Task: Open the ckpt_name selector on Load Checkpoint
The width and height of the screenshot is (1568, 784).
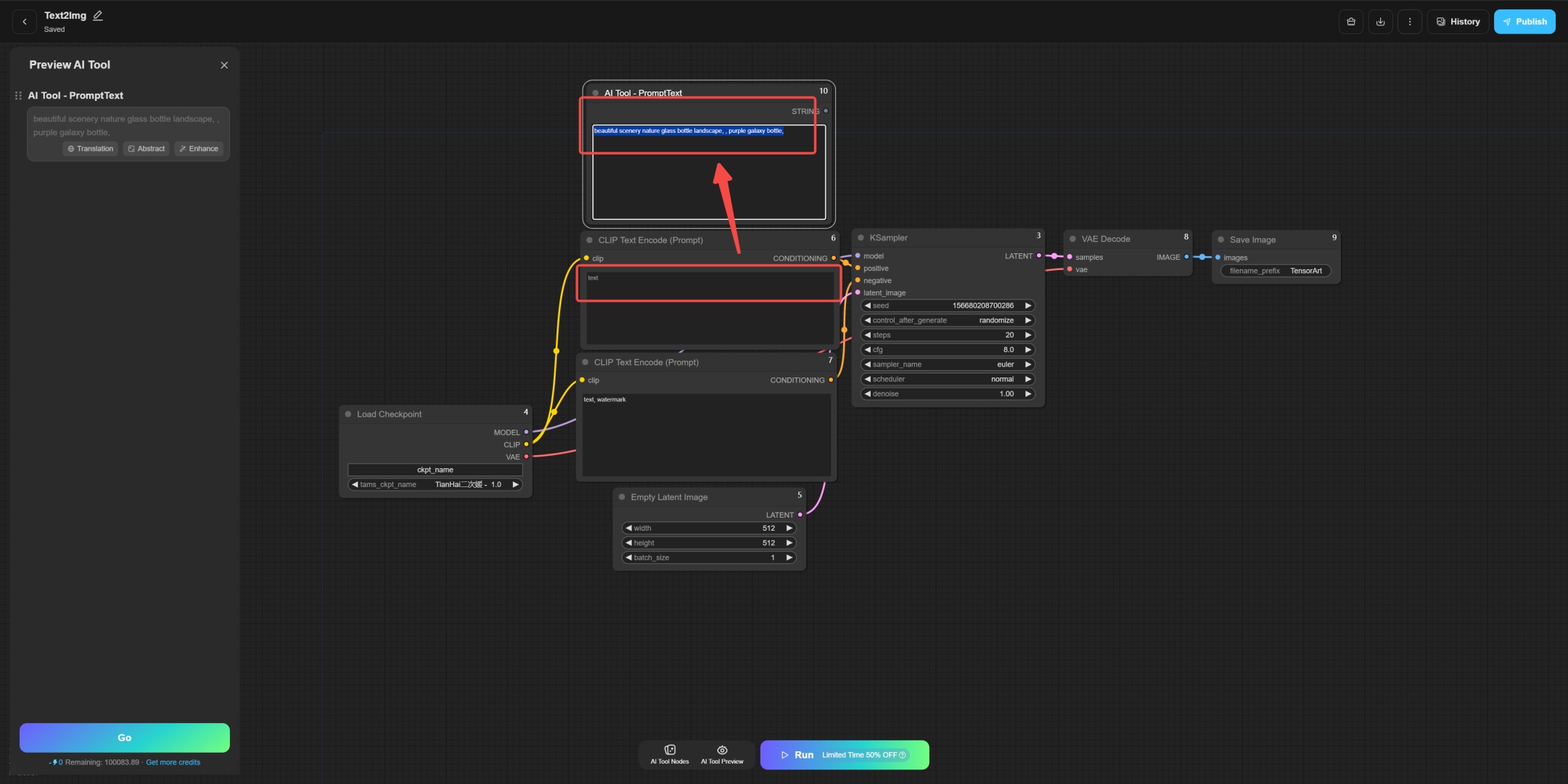Action: click(x=435, y=470)
